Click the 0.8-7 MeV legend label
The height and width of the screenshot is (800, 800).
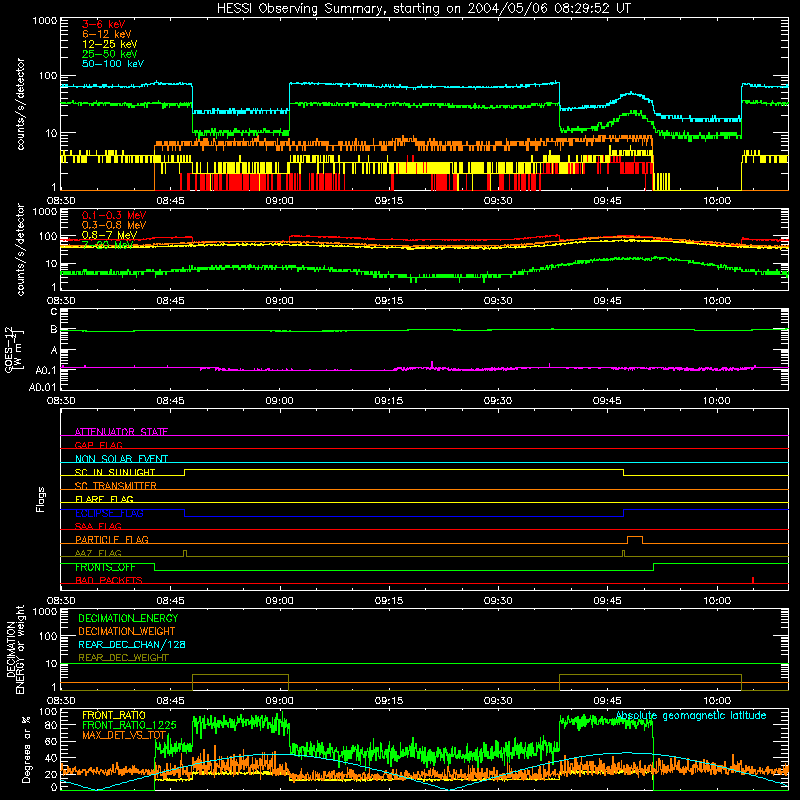(110, 235)
